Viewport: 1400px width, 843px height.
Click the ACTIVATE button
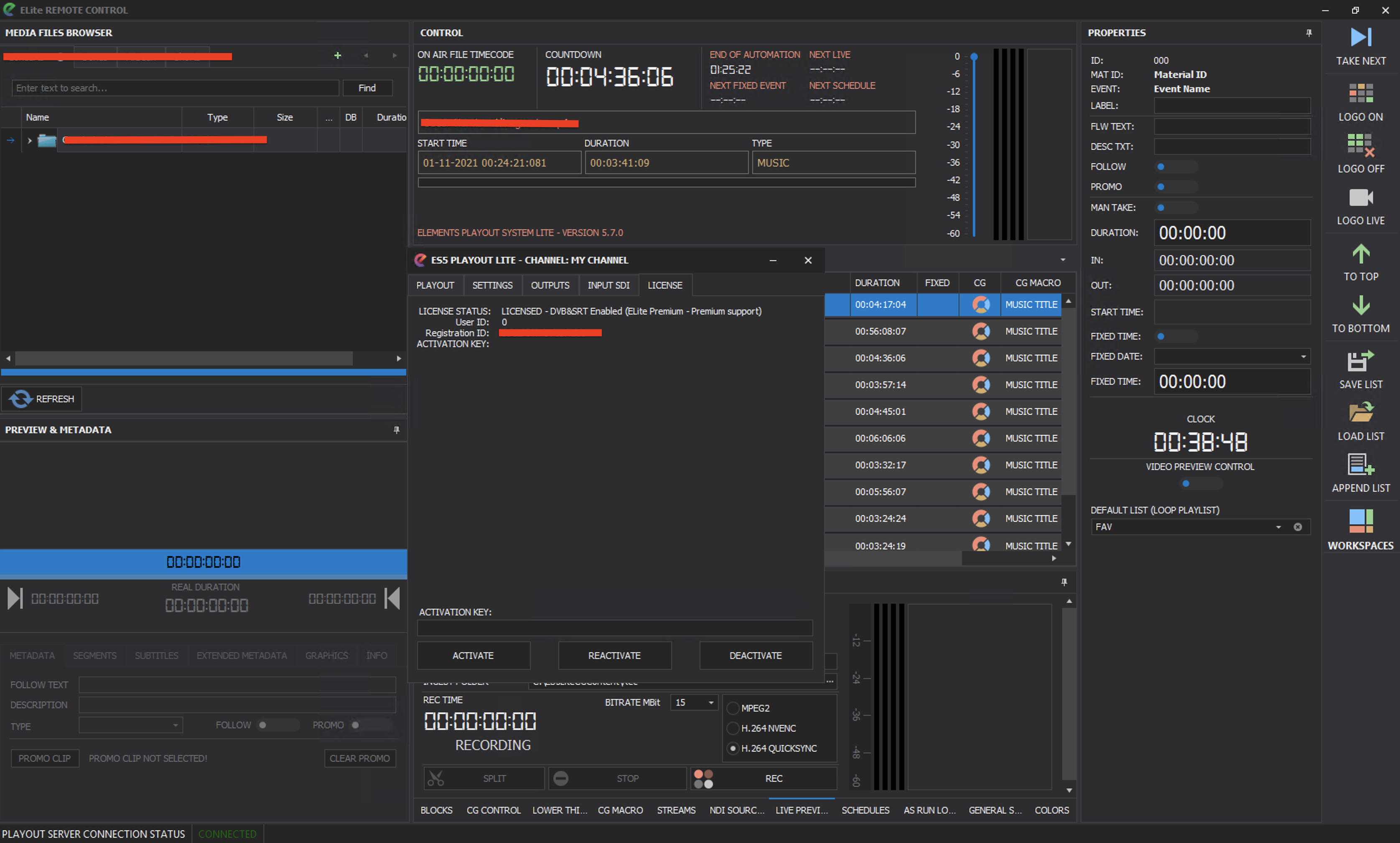point(473,656)
